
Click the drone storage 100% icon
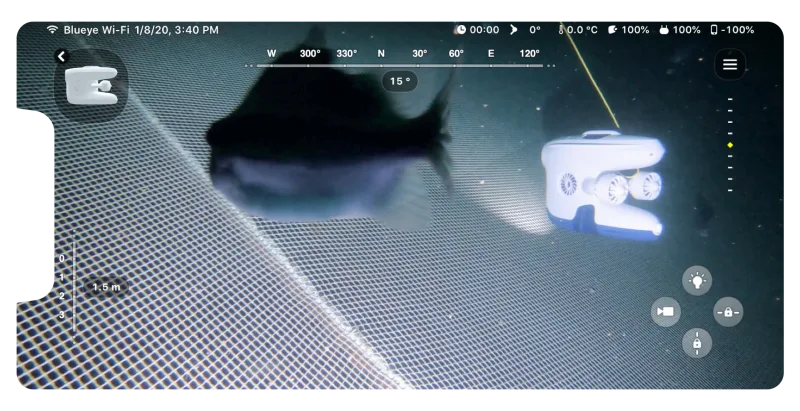point(613,30)
